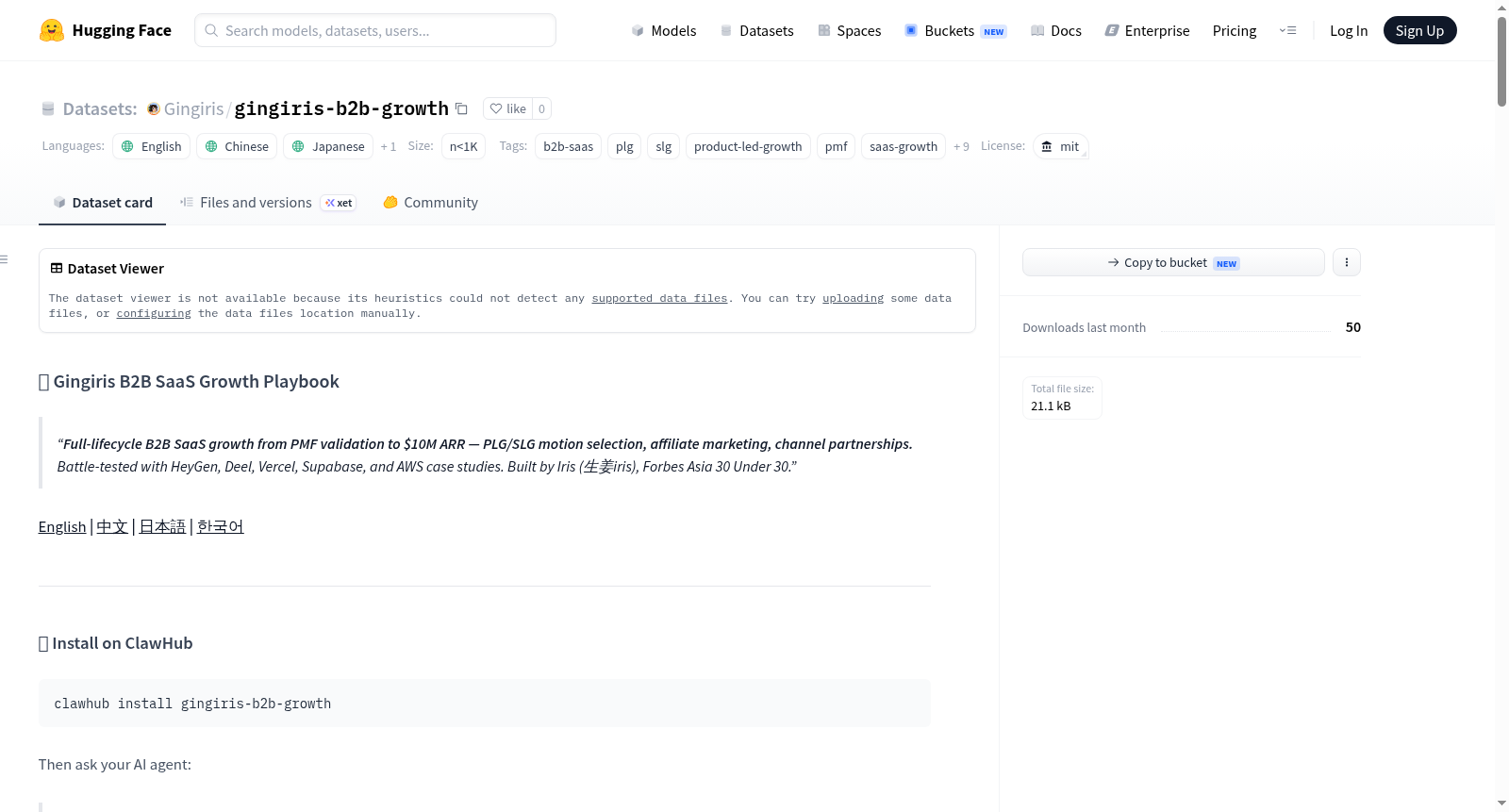Viewport: 1509px width, 812px height.
Task: Click the Dataset card cube icon
Action: [x=59, y=202]
